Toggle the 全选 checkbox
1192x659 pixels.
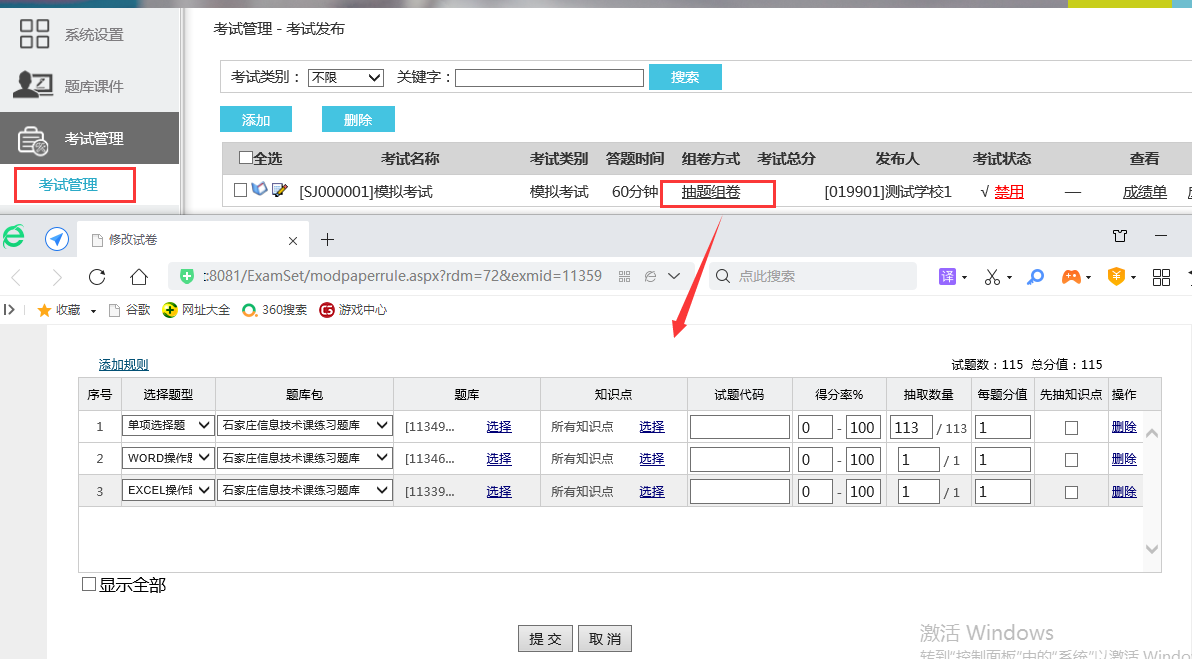(x=246, y=158)
